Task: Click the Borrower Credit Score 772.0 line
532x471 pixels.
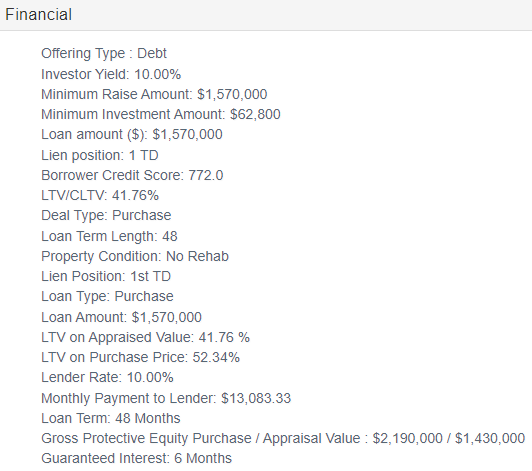Action: 132,175
